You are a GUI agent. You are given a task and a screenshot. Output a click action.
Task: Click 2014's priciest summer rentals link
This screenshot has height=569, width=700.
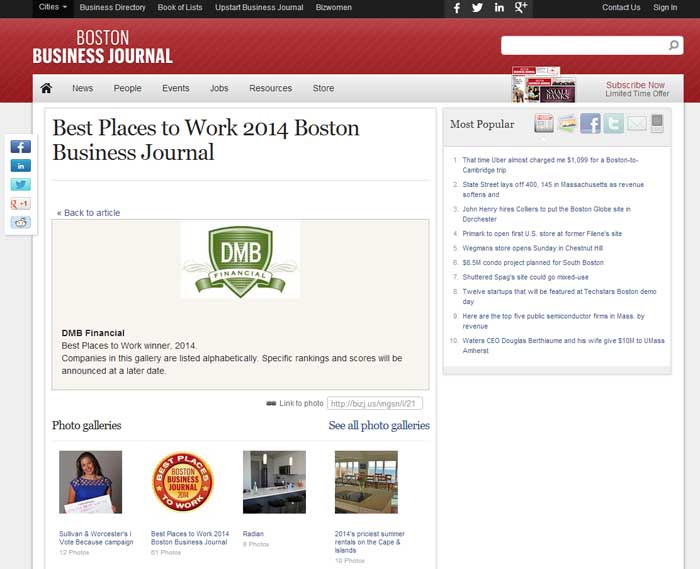[370, 542]
